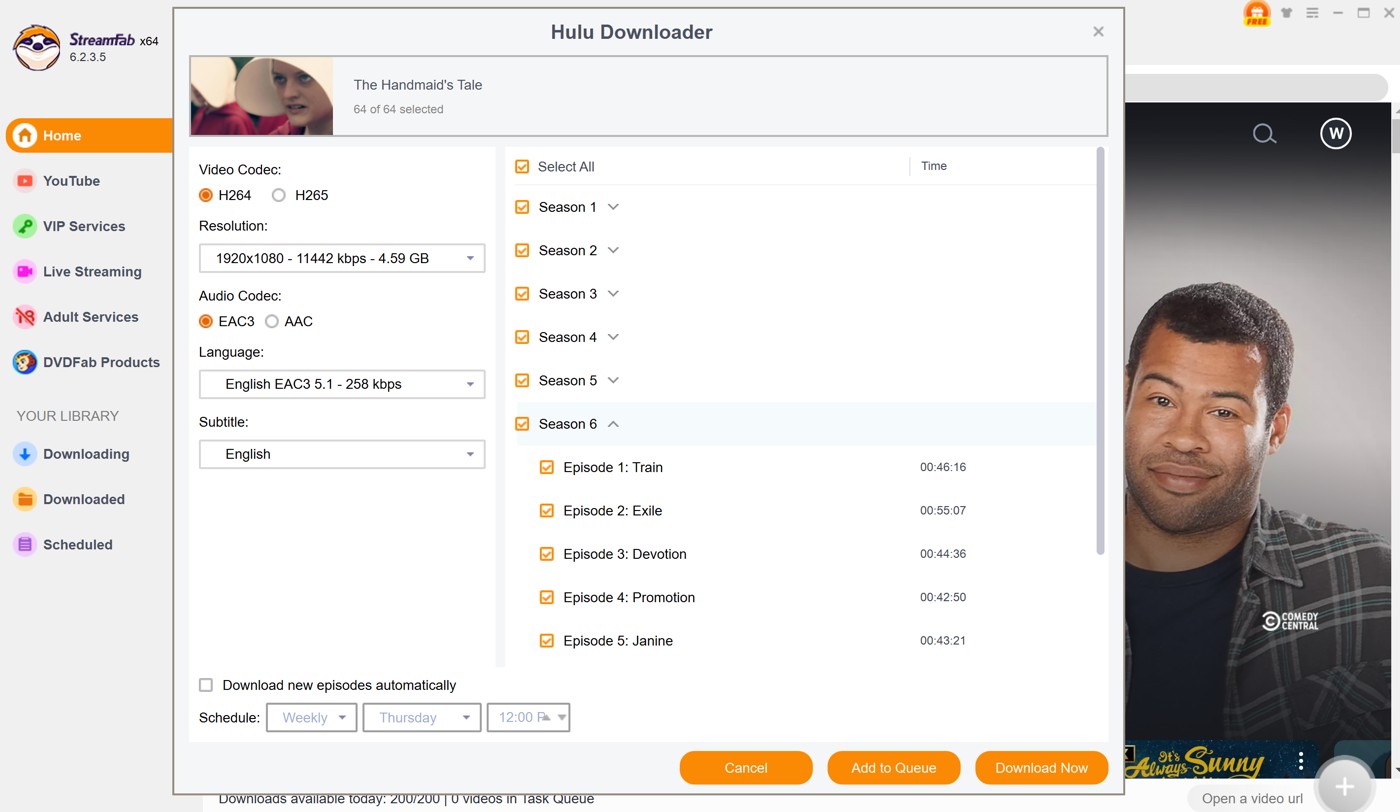Viewport: 1400px width, 812px height.
Task: Click the DVDFab Products icon
Action: (x=25, y=362)
